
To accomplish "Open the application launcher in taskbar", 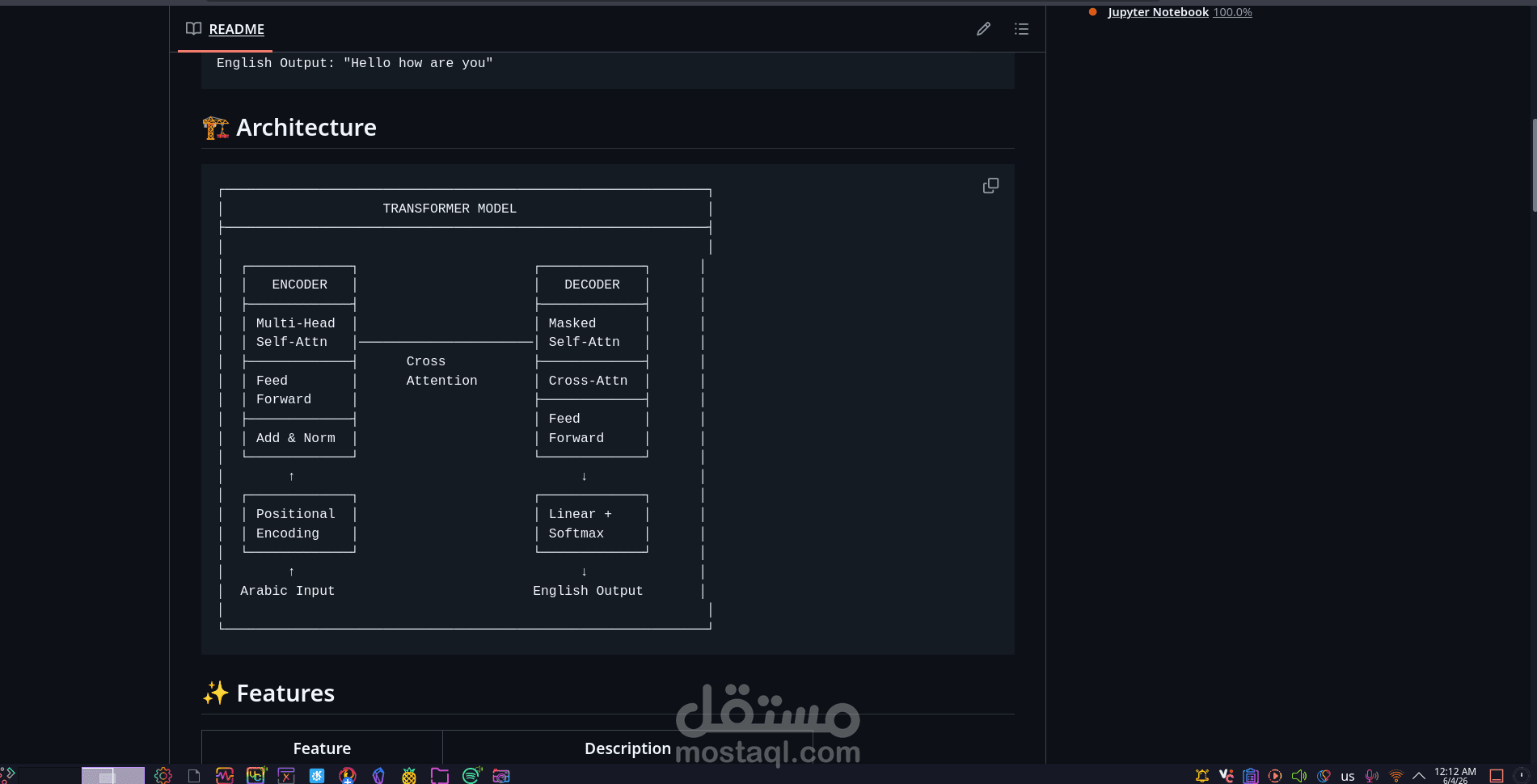I will [8, 774].
